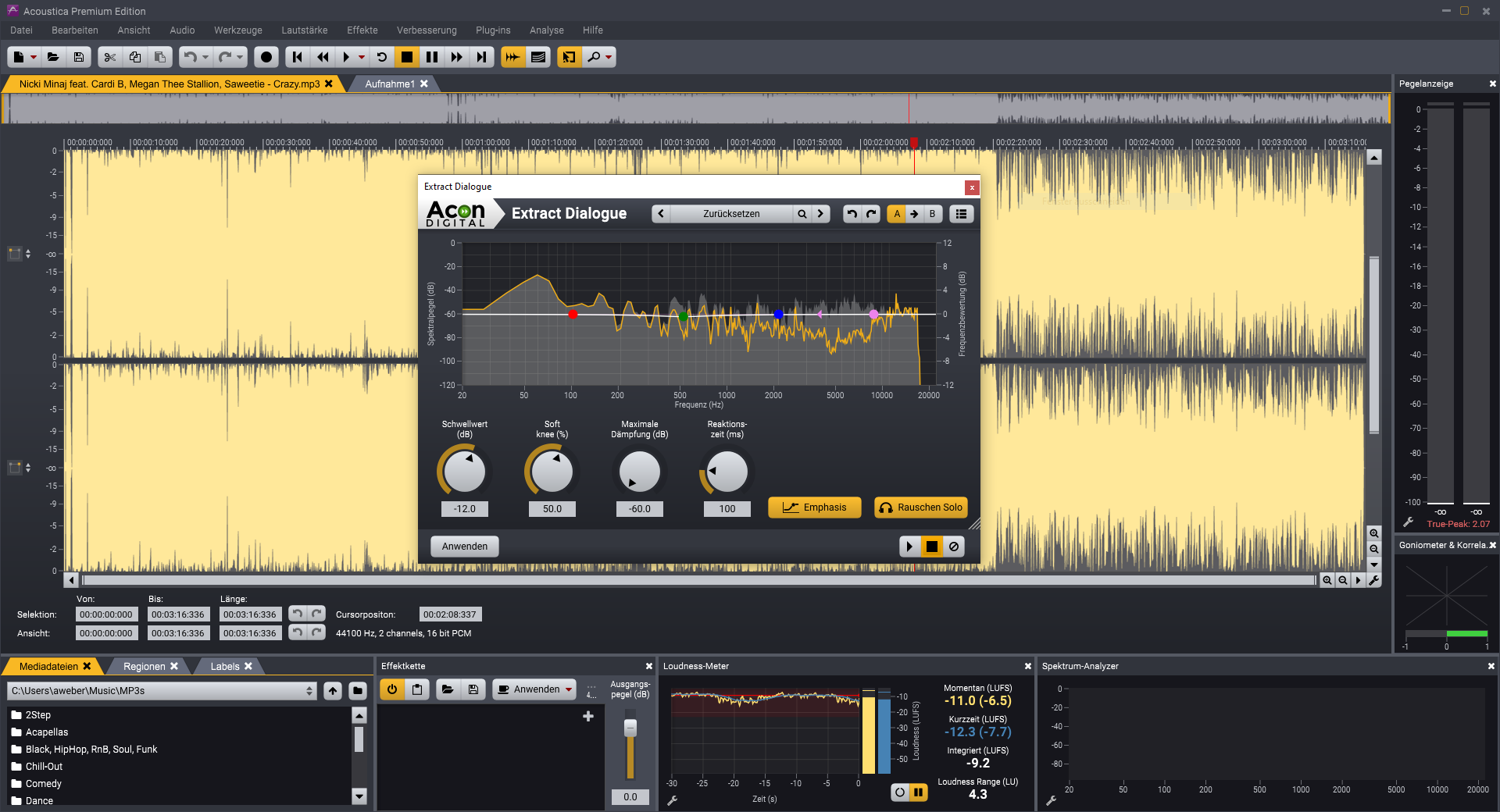This screenshot has width=1500, height=812.
Task: Switch to the spectrogram view icon
Action: [x=538, y=57]
